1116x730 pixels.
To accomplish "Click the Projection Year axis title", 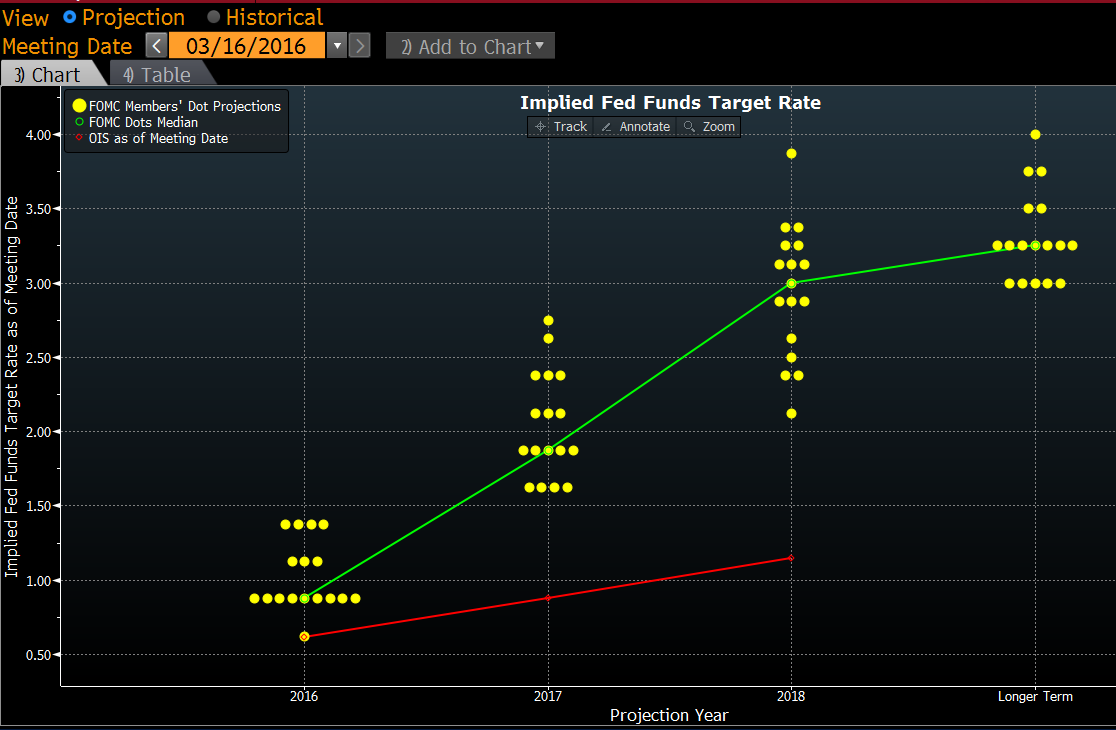I will click(x=669, y=715).
